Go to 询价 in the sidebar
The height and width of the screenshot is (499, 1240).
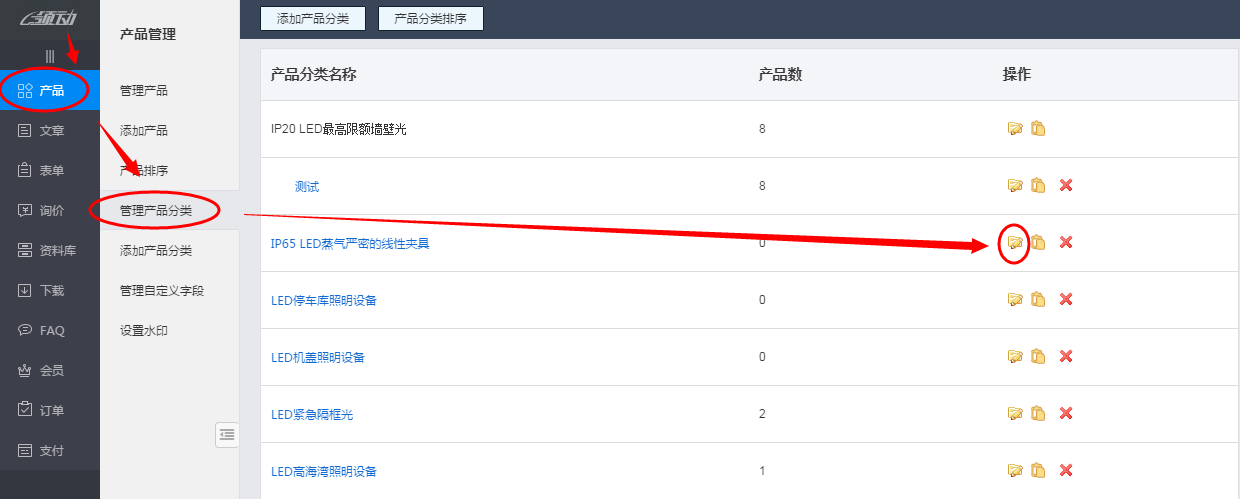point(50,211)
